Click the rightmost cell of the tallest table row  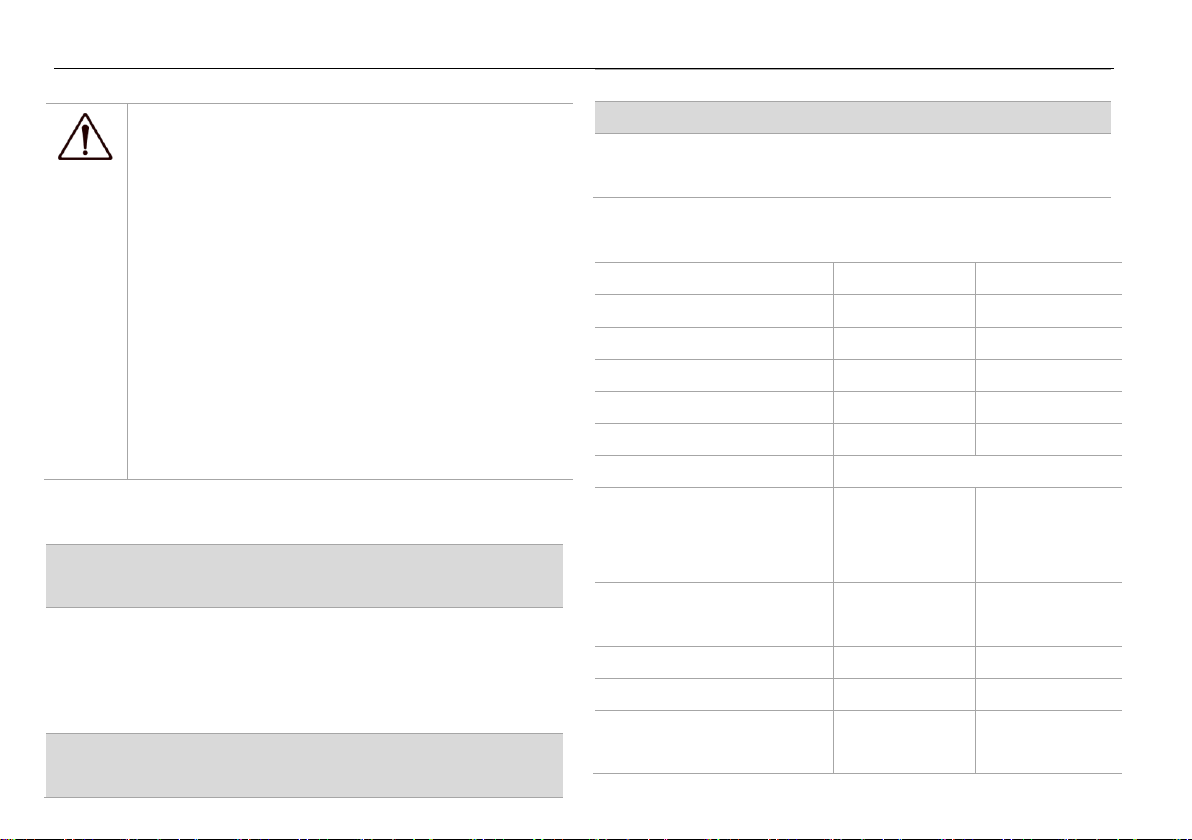pos(1048,535)
